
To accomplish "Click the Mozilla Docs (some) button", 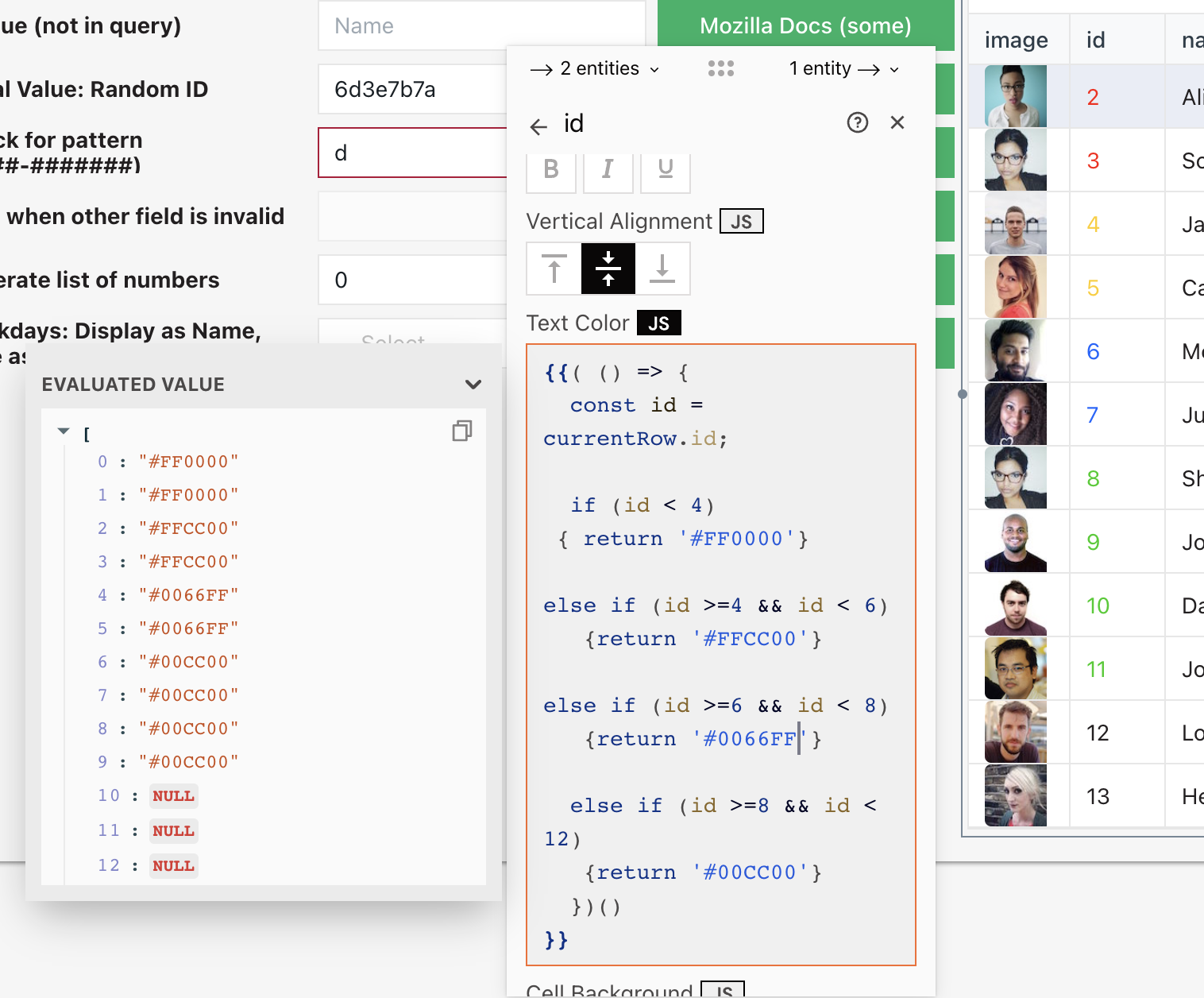I will coord(805,26).
